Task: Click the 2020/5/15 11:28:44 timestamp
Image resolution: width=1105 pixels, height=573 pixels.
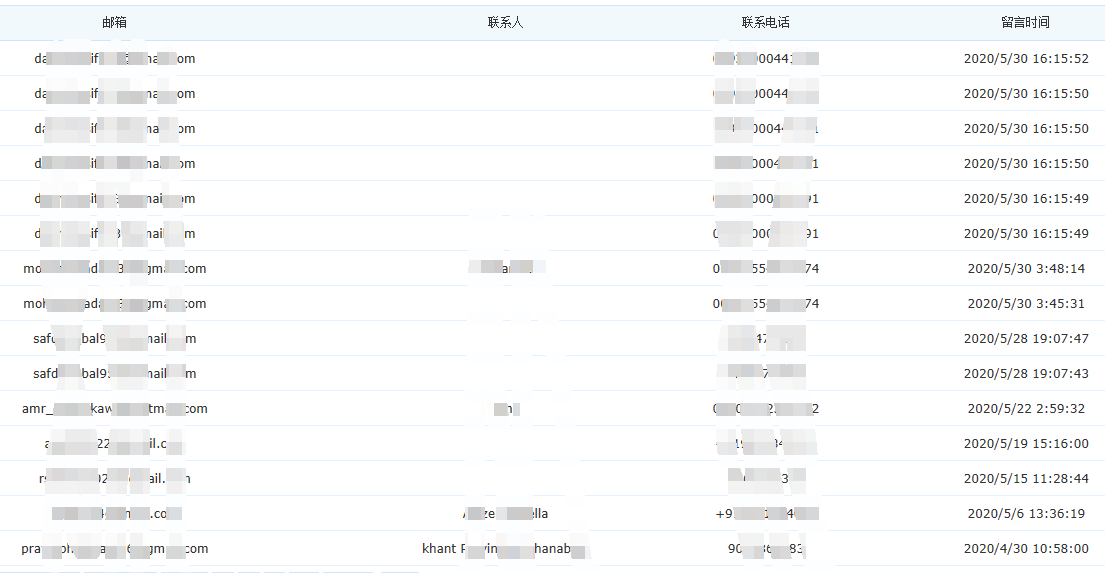Action: point(1025,479)
